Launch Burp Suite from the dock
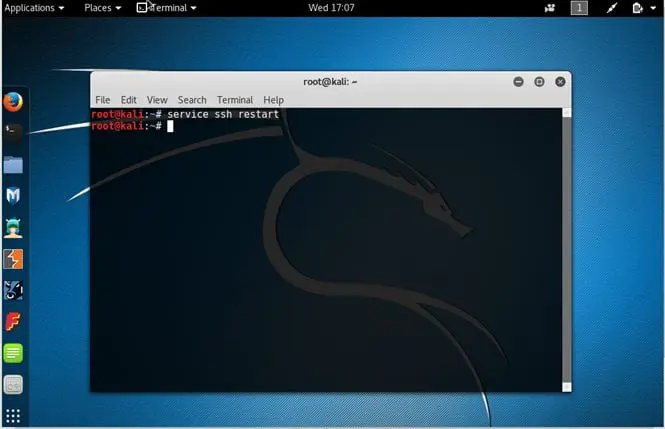 point(13,259)
